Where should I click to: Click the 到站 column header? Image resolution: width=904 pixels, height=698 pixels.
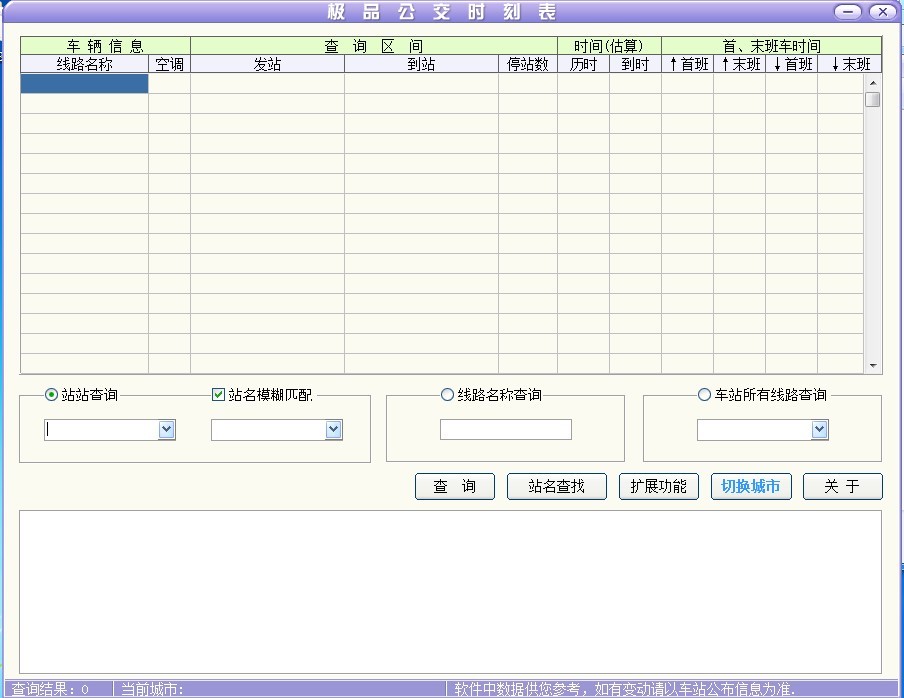point(421,64)
